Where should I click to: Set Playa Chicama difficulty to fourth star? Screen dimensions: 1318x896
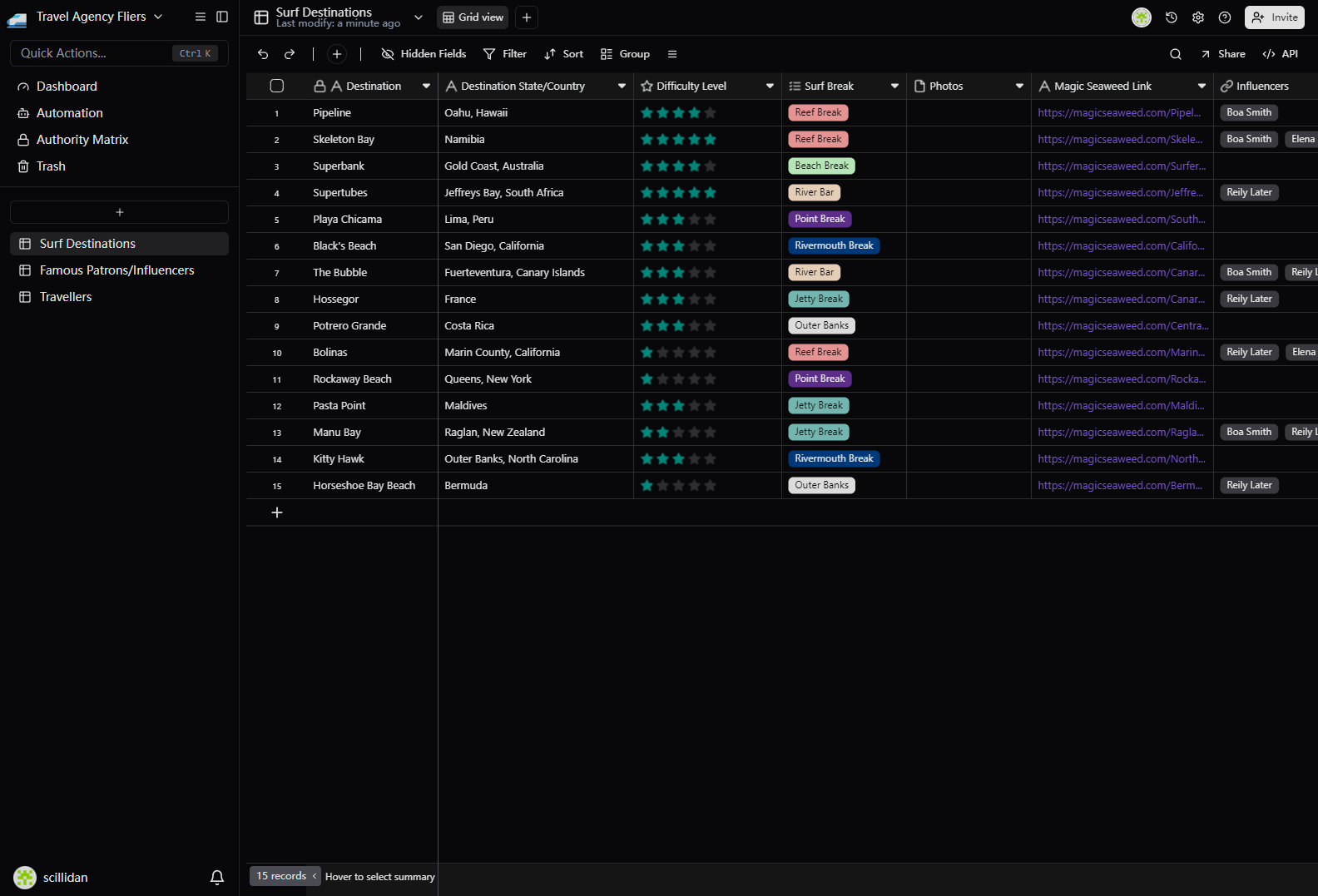[694, 220]
